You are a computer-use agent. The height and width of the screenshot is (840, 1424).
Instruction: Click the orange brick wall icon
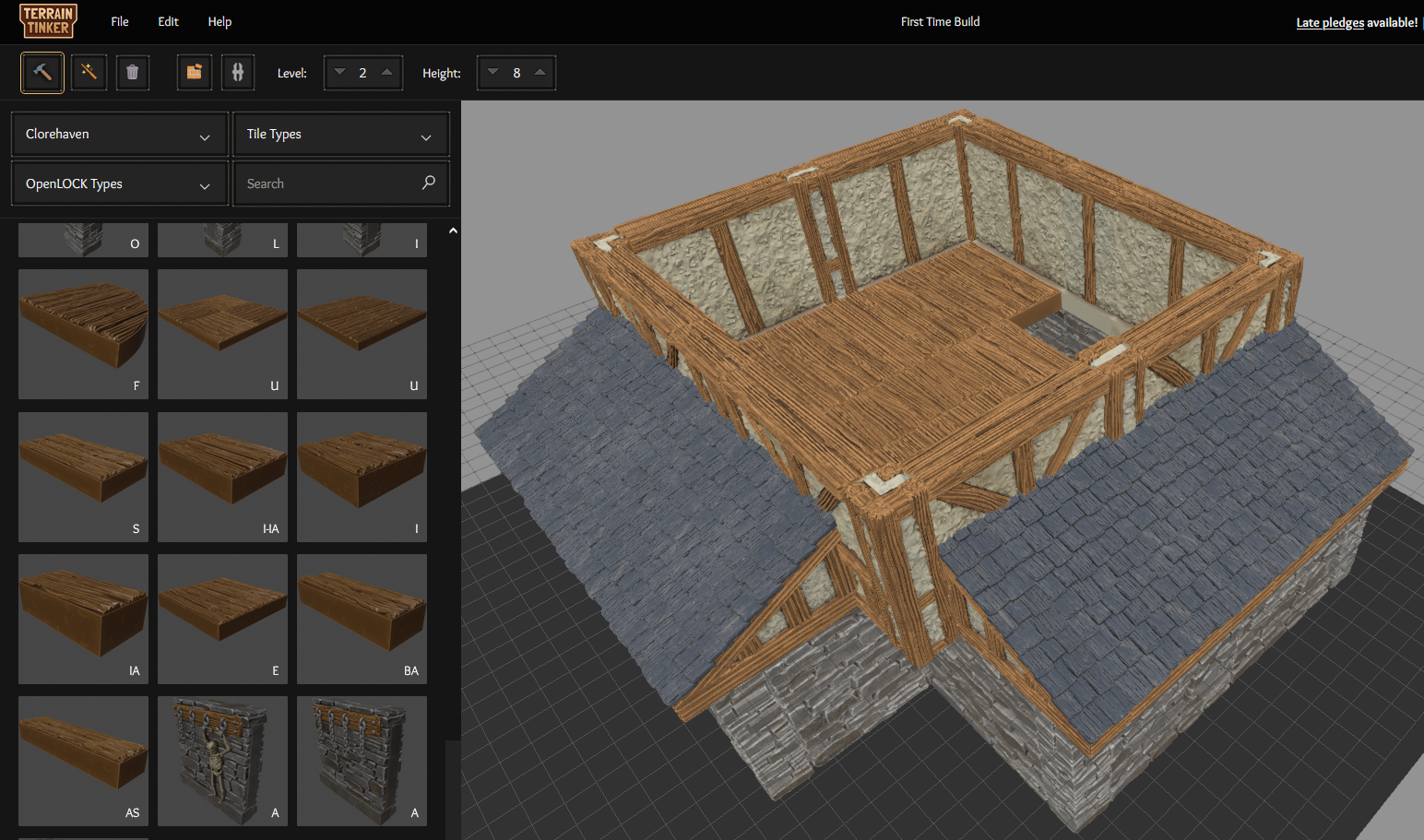(194, 73)
